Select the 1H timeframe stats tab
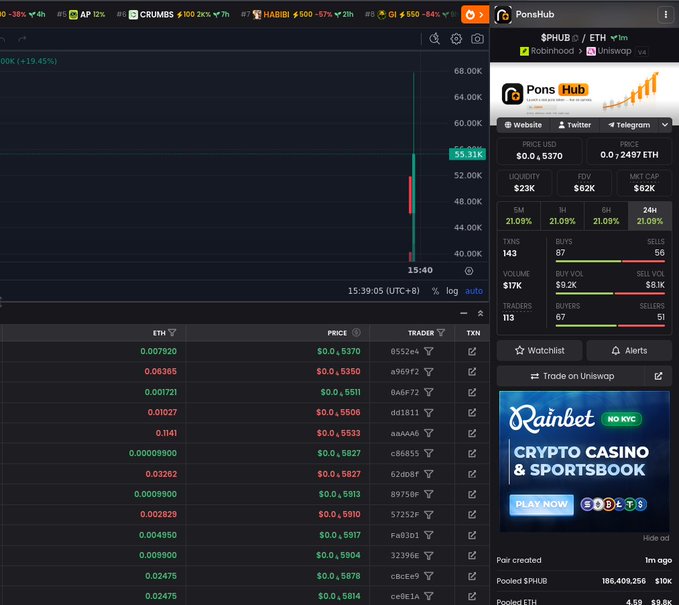This screenshot has height=605, width=679. click(562, 216)
